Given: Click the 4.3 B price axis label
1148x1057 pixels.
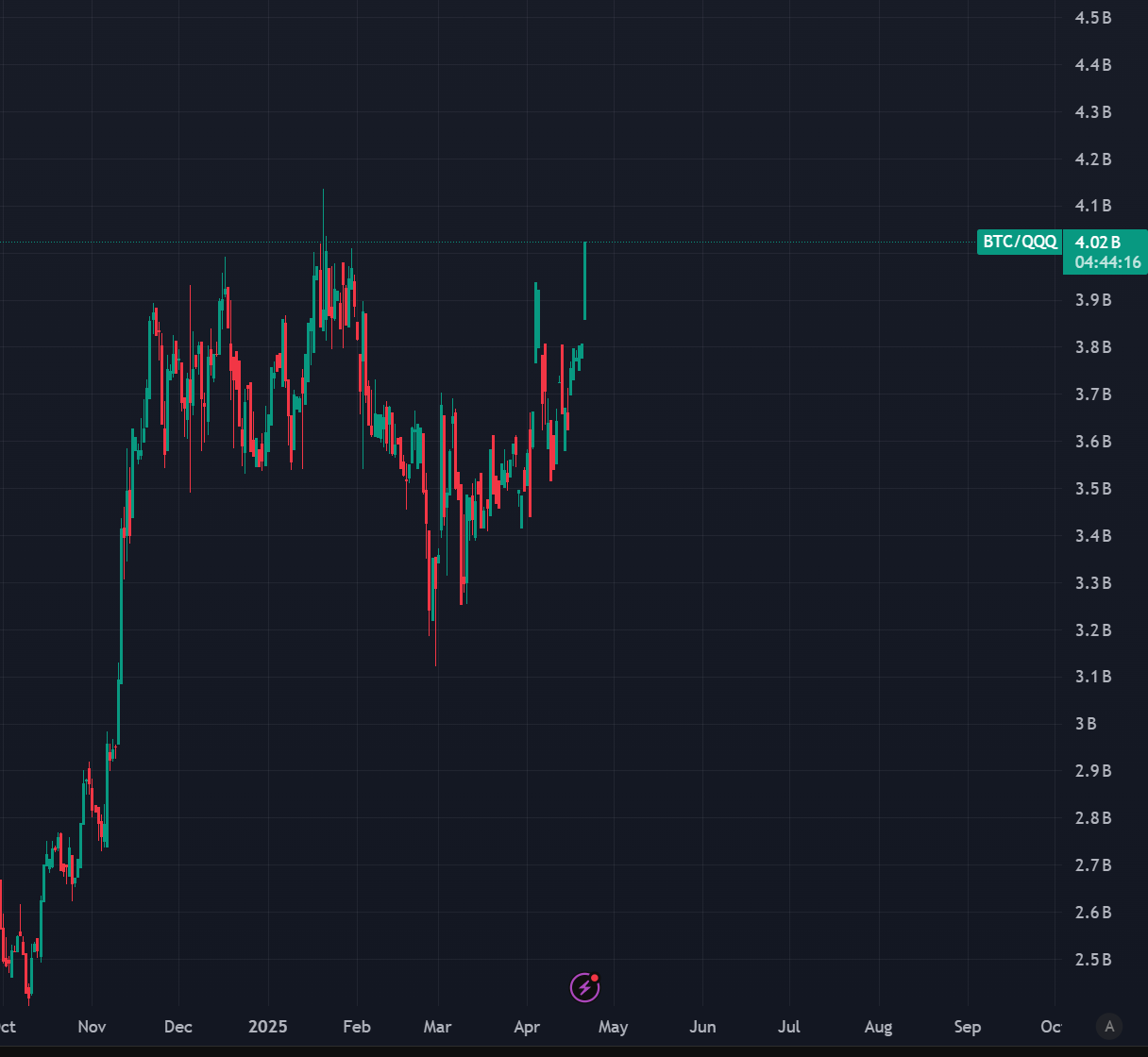Looking at the screenshot, I should (x=1093, y=111).
